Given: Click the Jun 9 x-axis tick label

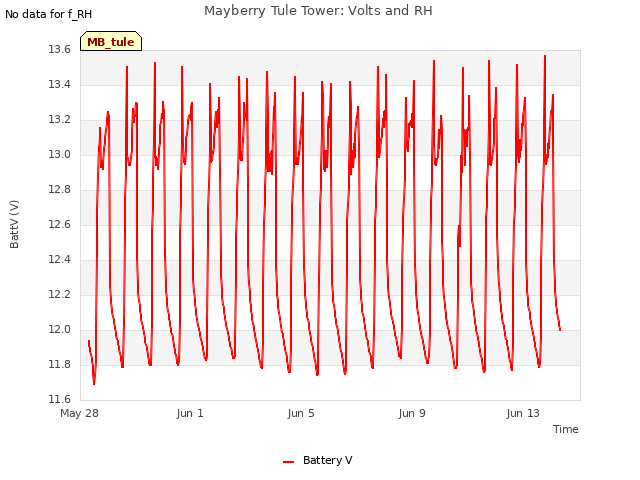Looking at the screenshot, I should (x=412, y=413).
